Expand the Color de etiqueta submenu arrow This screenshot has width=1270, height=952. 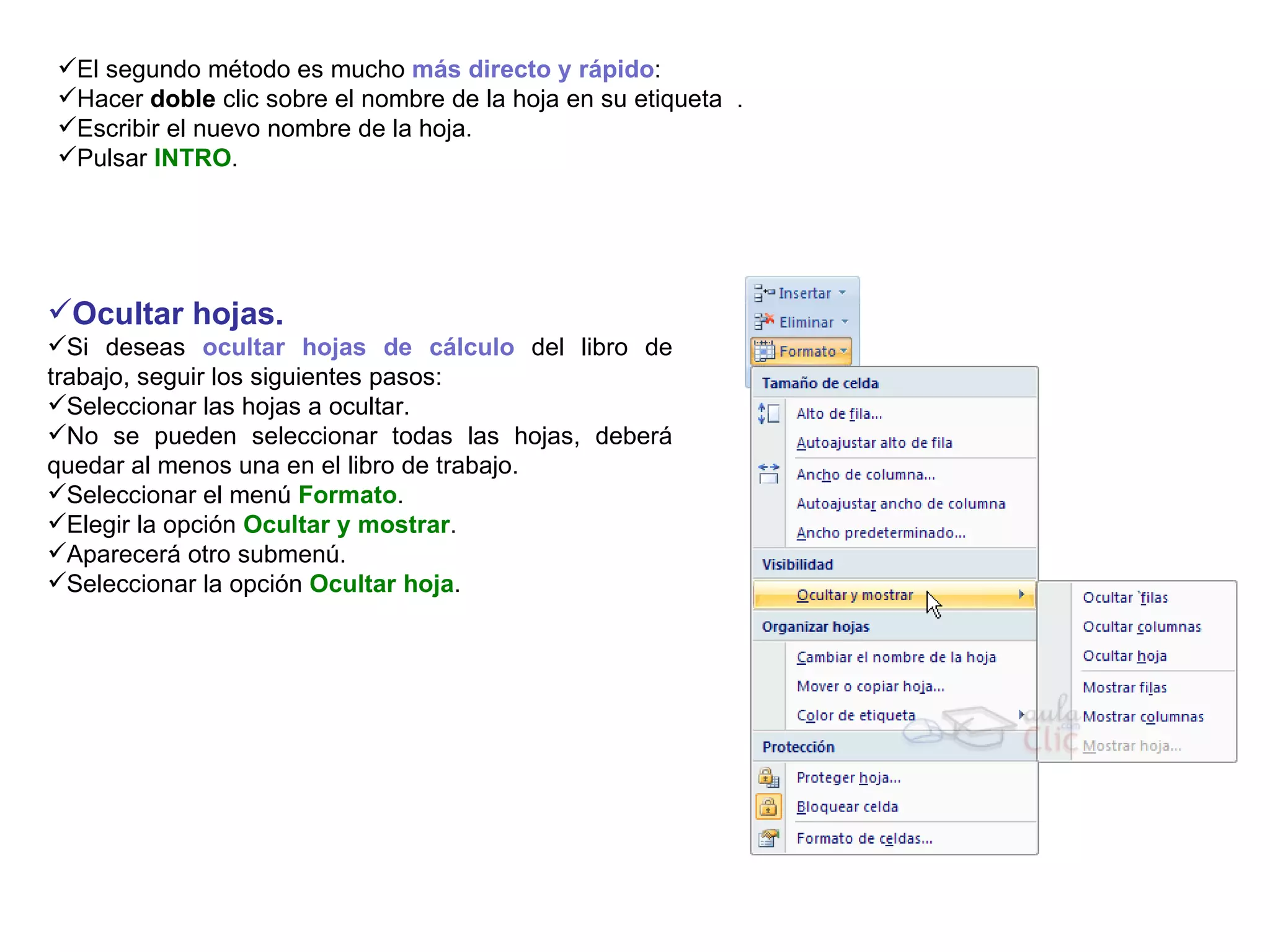(1021, 715)
